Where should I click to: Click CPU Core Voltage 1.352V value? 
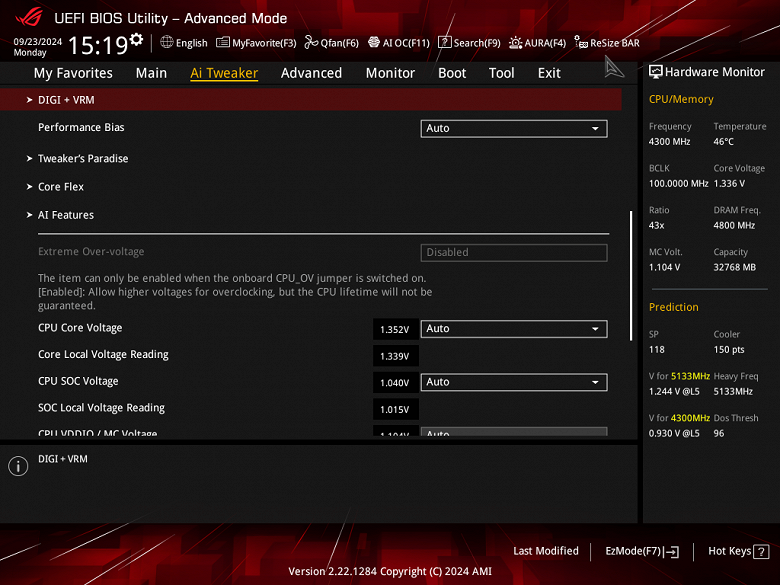395,329
